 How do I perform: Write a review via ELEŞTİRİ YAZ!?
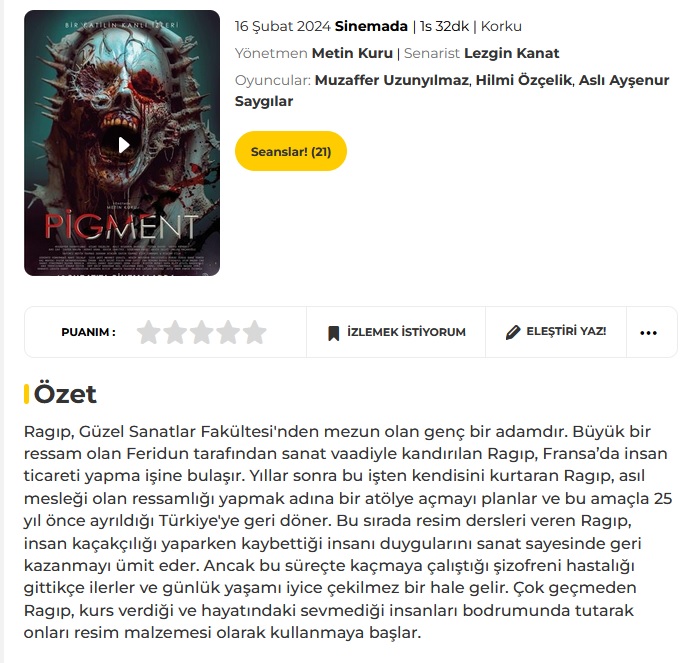point(566,331)
